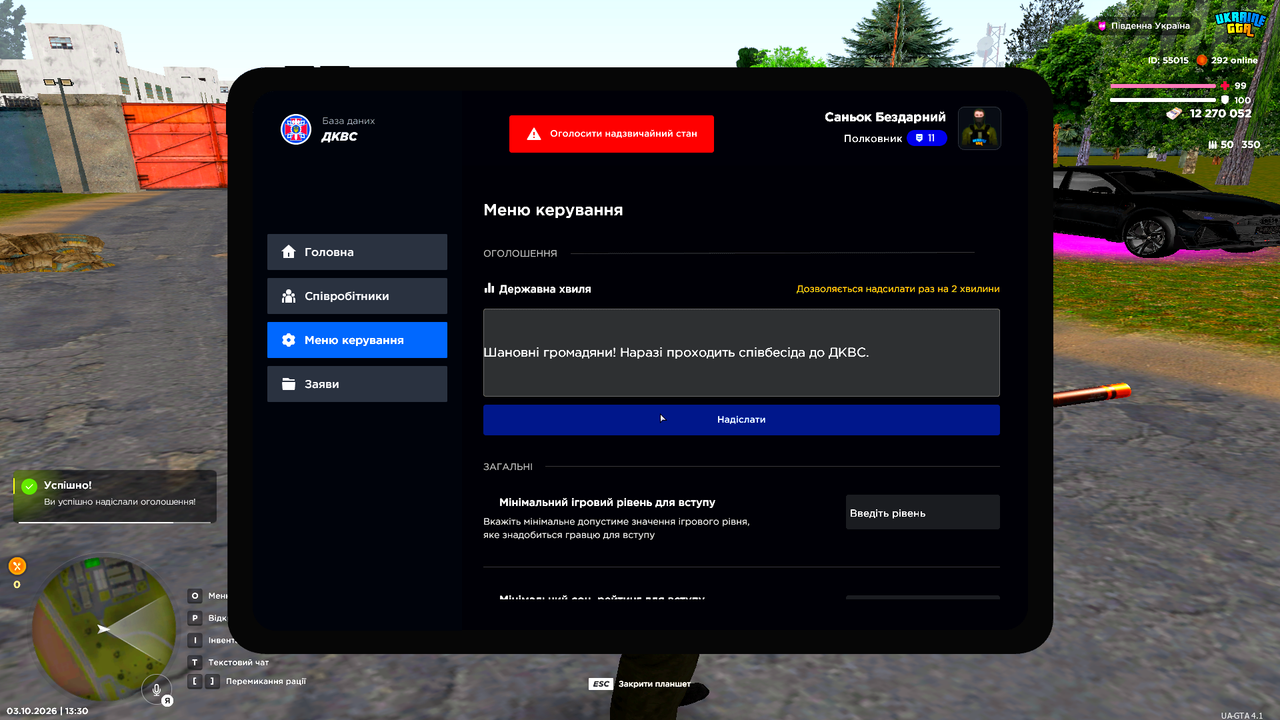Image resolution: width=1280 pixels, height=720 pixels.
Task: Click the Надіслати button
Action: (741, 420)
